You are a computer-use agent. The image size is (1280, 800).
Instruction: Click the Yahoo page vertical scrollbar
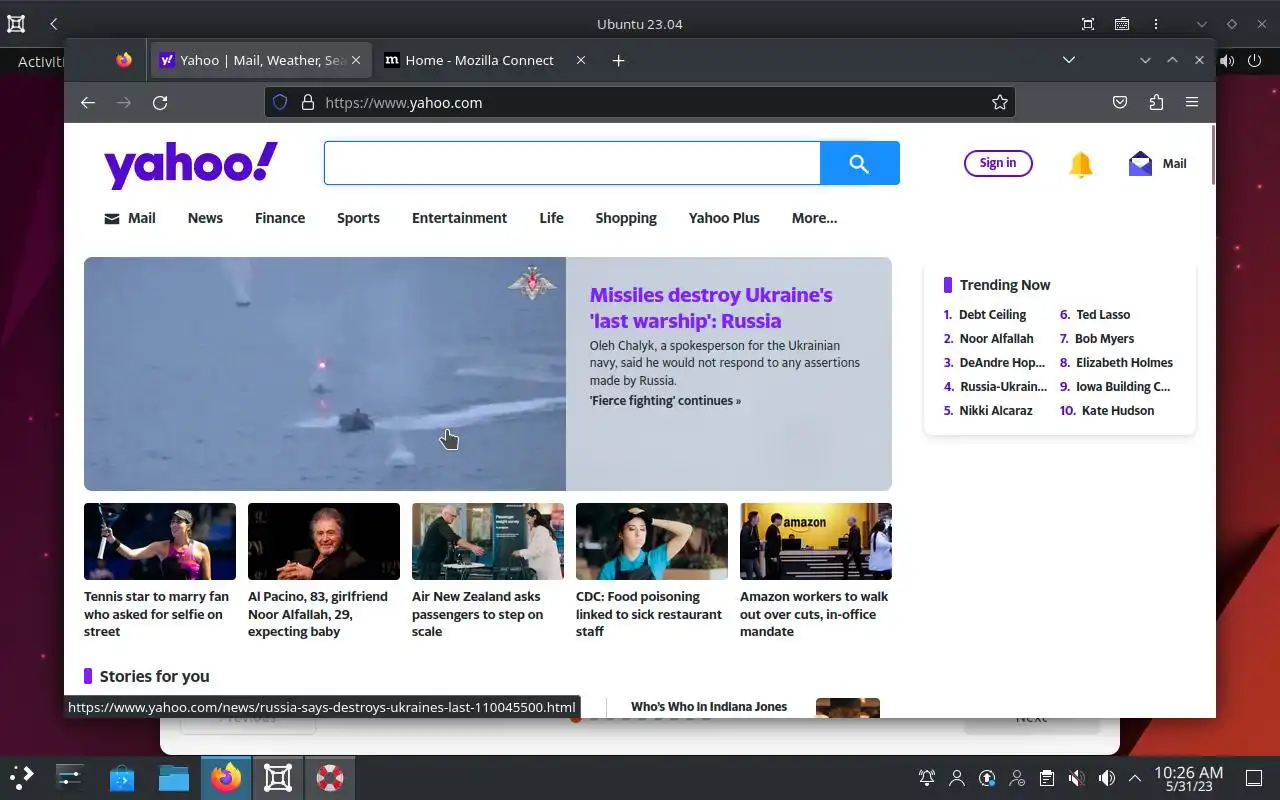(x=1213, y=155)
